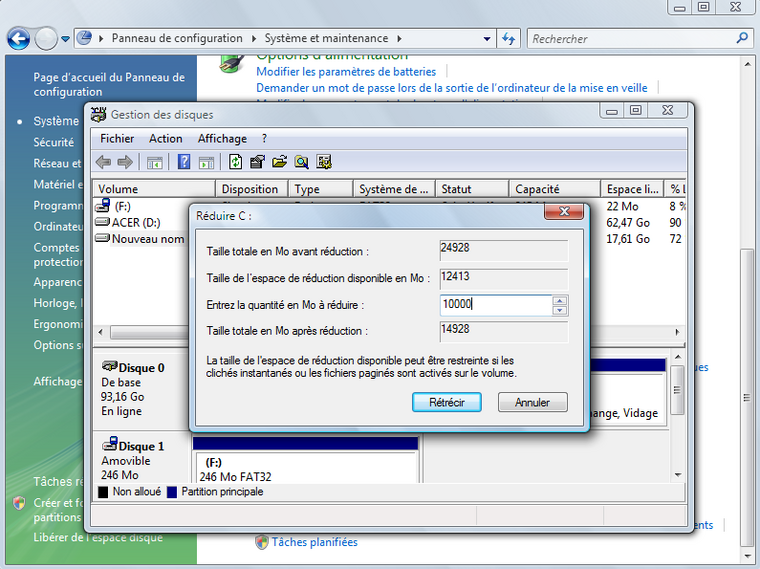760x569 pixels.
Task: Click the Rétrécir button
Action: (446, 402)
